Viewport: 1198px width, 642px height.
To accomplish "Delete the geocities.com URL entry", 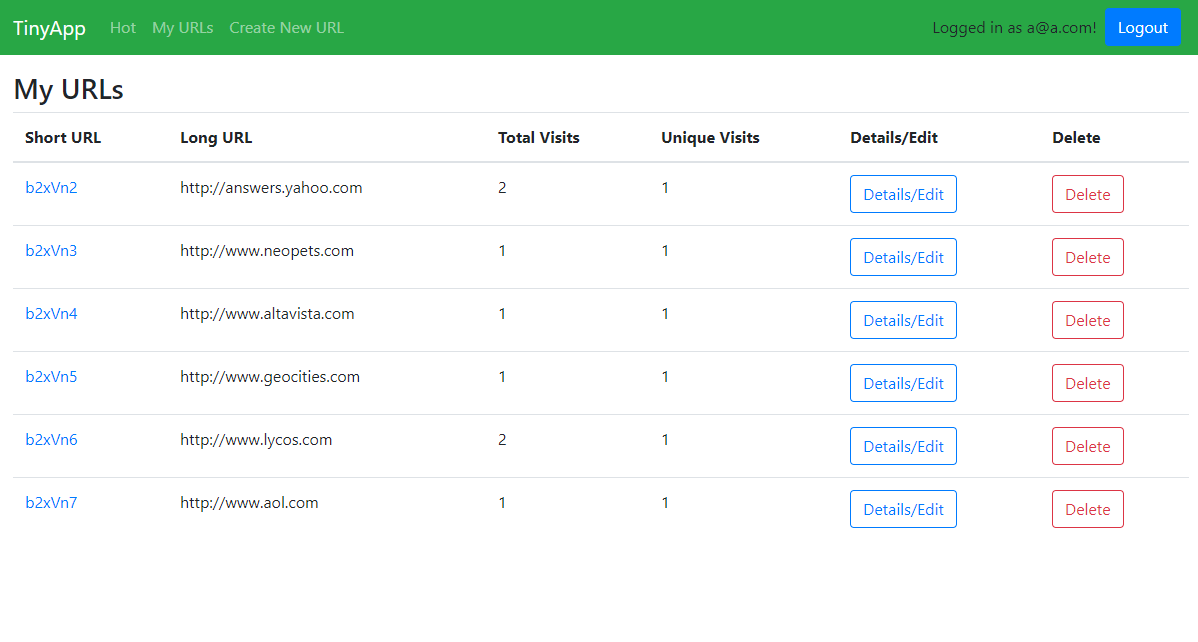I will pyautogui.click(x=1087, y=384).
